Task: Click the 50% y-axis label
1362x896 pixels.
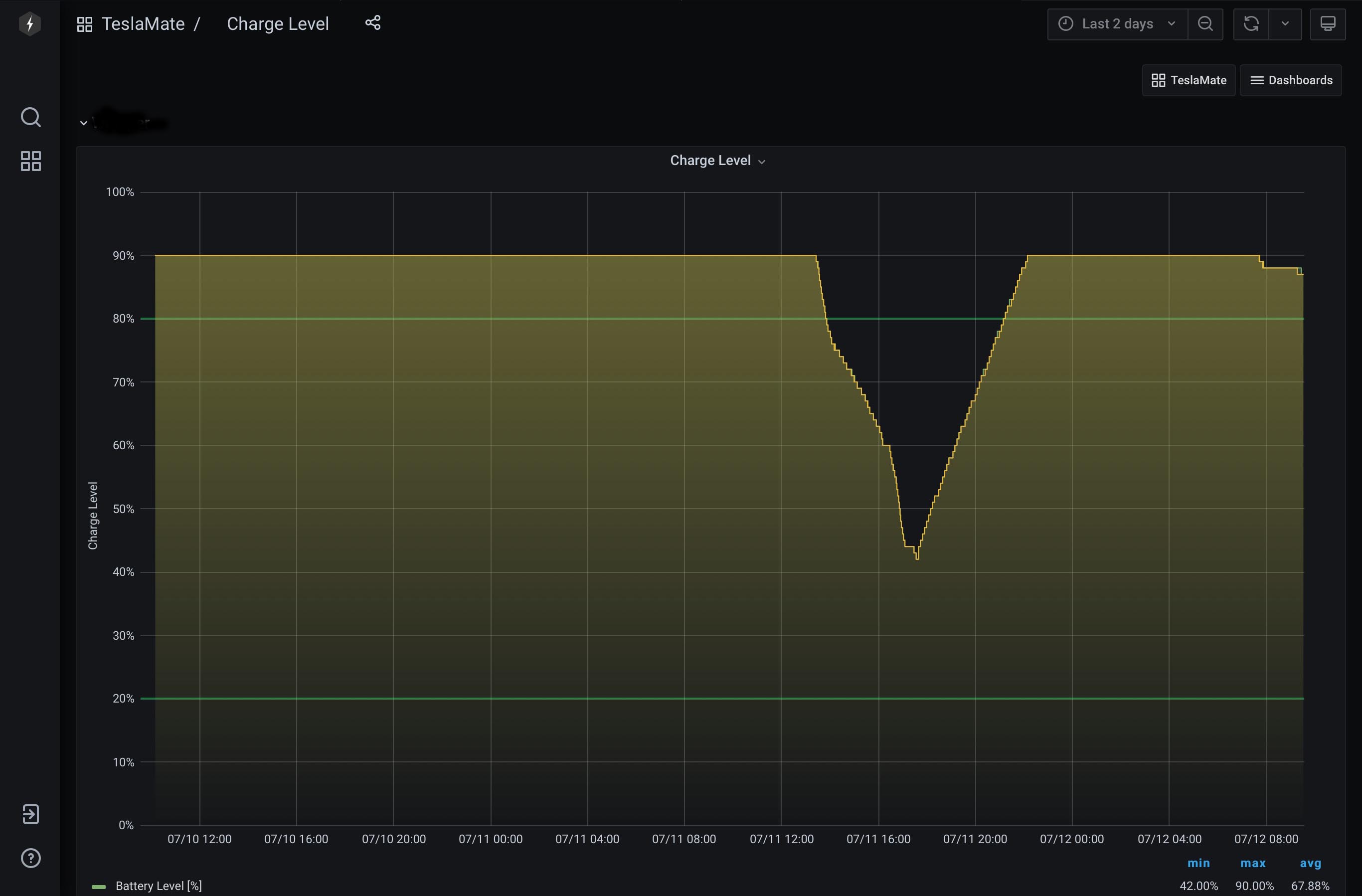Action: [x=123, y=509]
